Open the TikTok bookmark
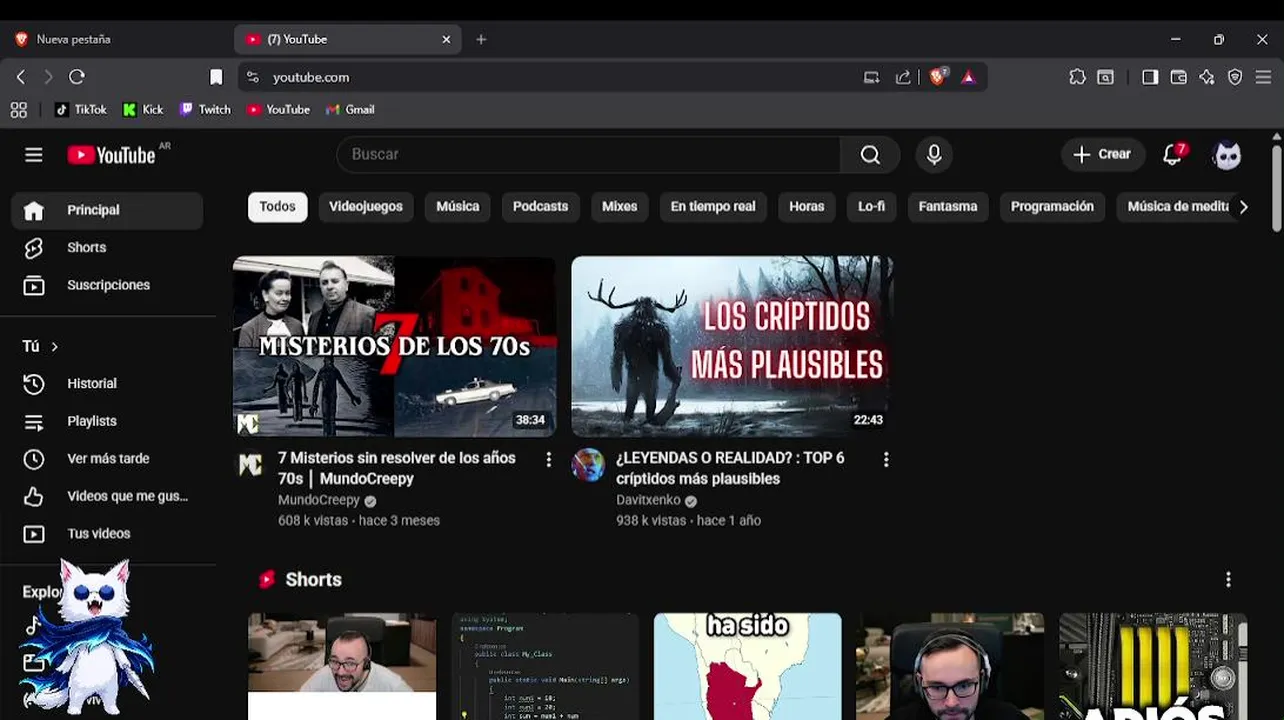The image size is (1284, 720). coord(81,110)
